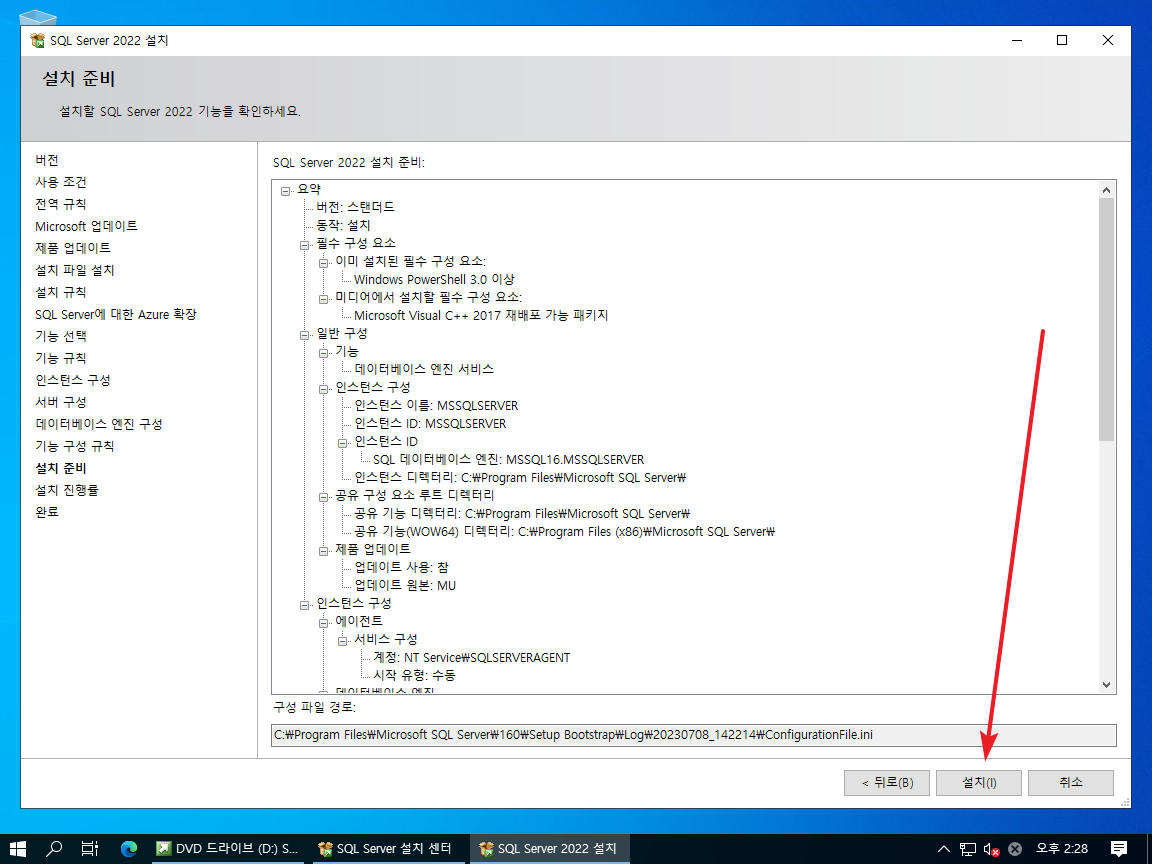Select the Windows PowerShell 3.0 이상 row
Screen dimensions: 1152x864
(x=434, y=279)
